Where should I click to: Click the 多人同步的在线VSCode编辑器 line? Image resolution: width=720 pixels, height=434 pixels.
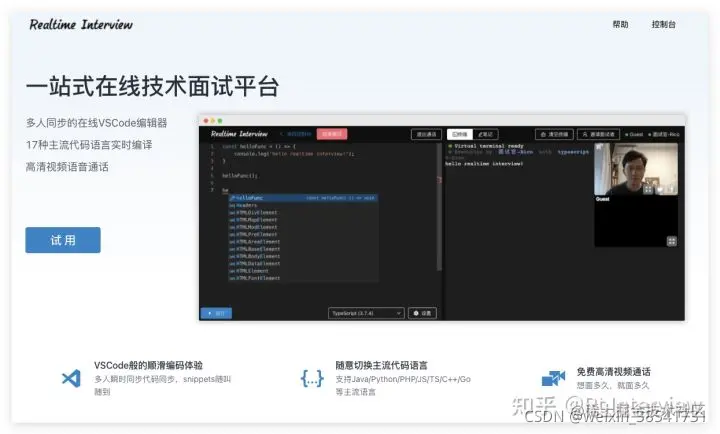(96, 123)
